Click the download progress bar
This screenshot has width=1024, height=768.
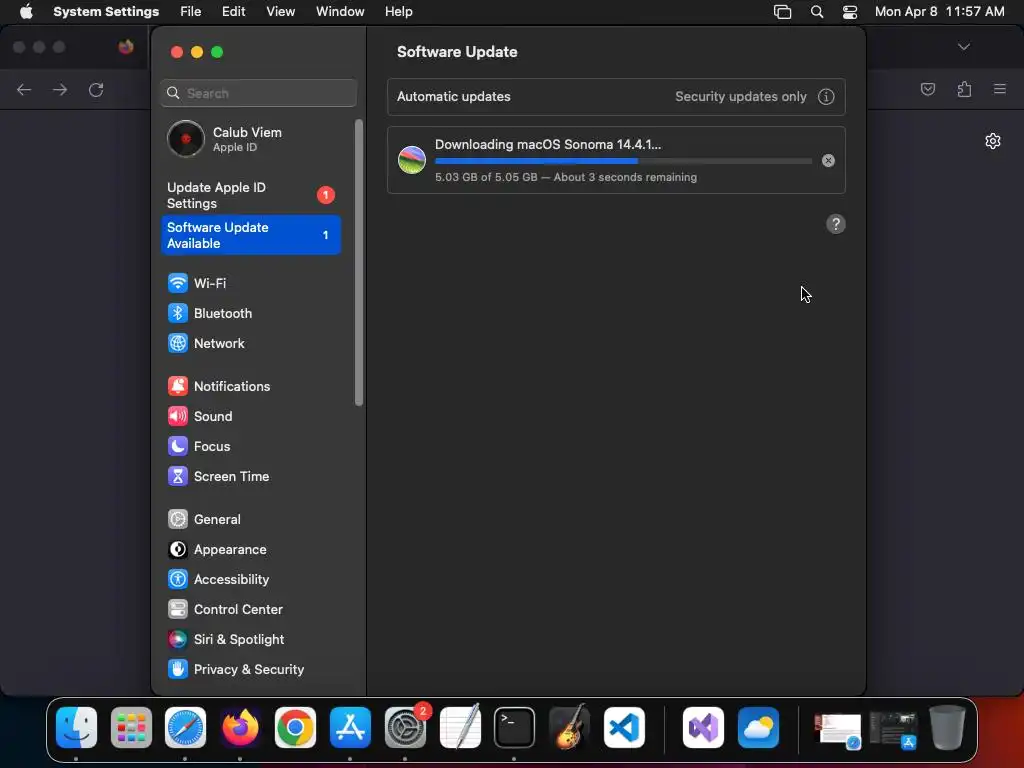(624, 161)
